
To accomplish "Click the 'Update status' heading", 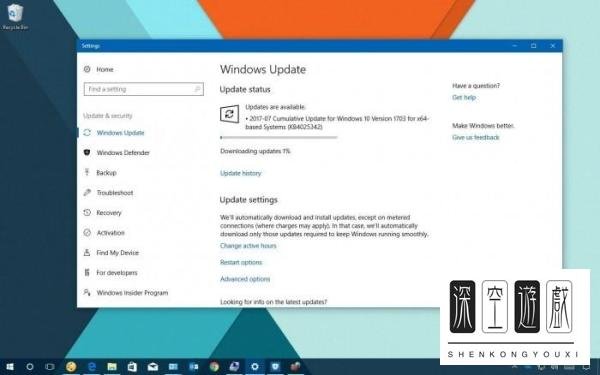I will (x=245, y=90).
